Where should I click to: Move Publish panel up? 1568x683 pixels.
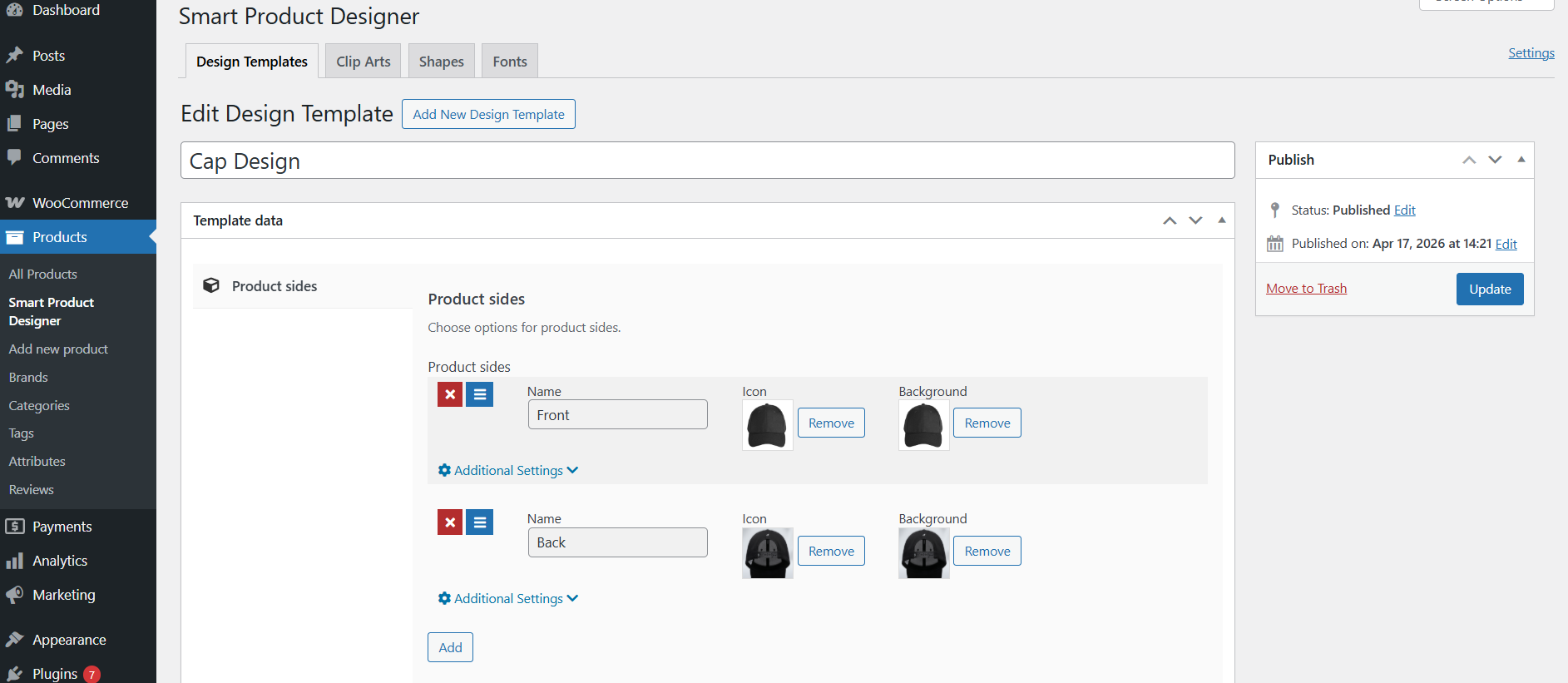pos(1469,160)
